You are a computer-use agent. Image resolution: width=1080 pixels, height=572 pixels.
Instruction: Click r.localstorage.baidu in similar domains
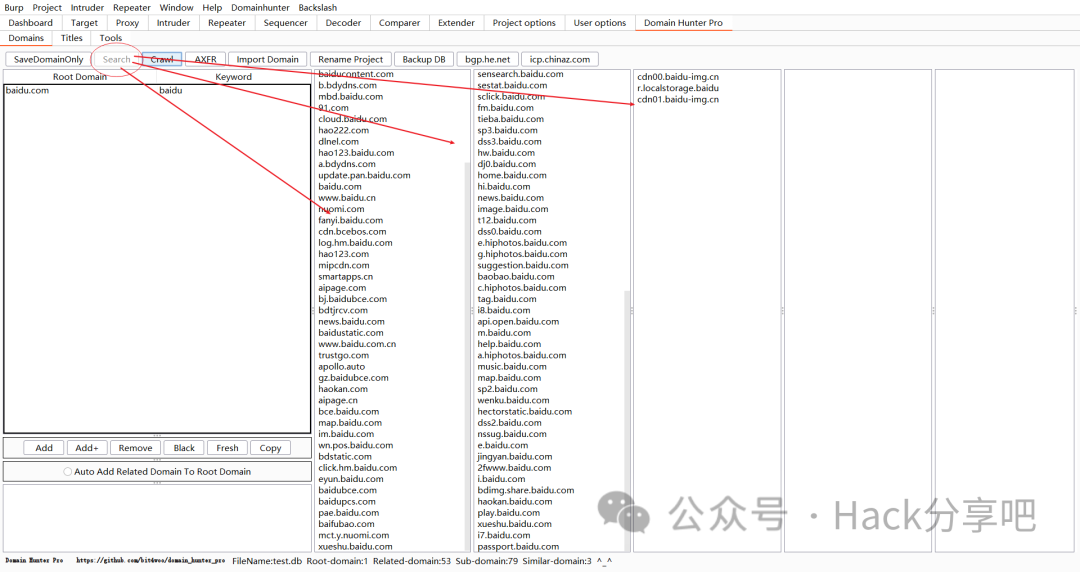[x=678, y=88]
